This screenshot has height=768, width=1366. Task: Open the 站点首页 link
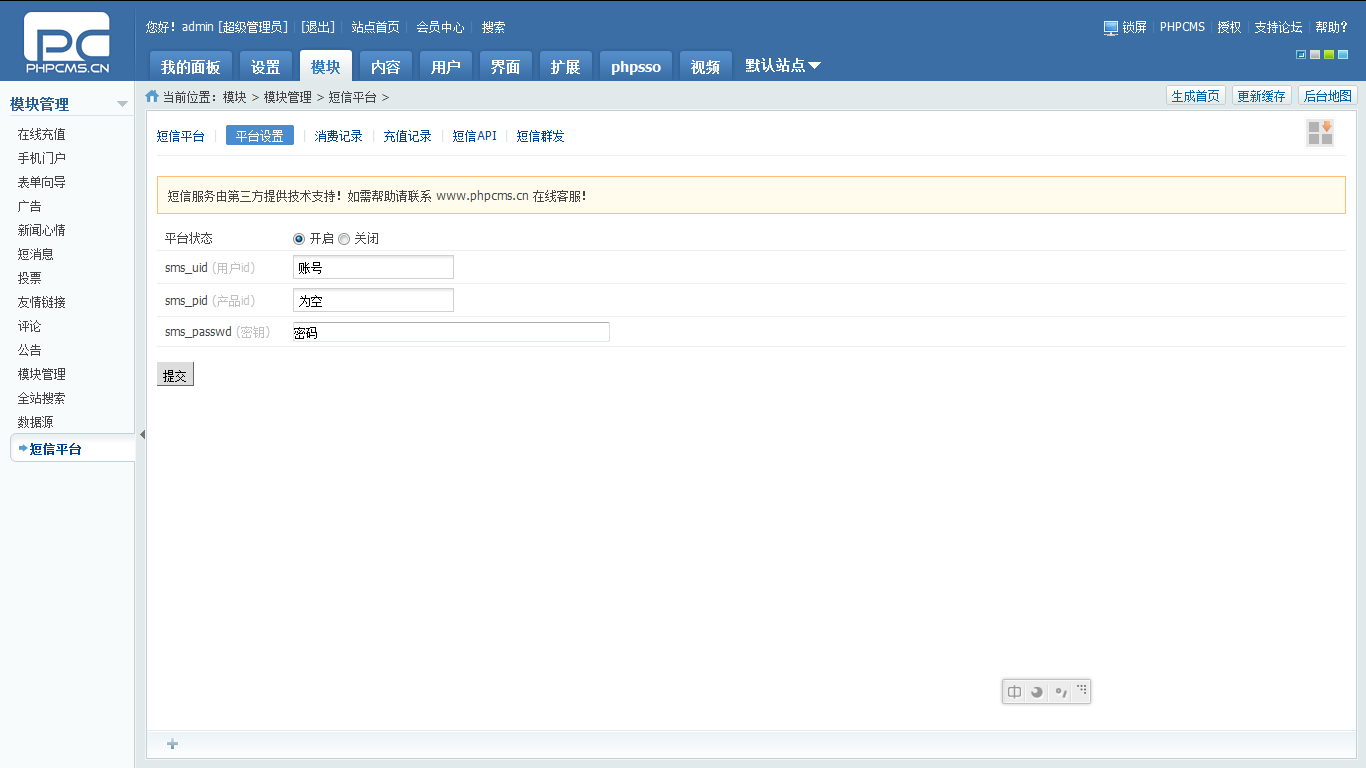pos(375,27)
